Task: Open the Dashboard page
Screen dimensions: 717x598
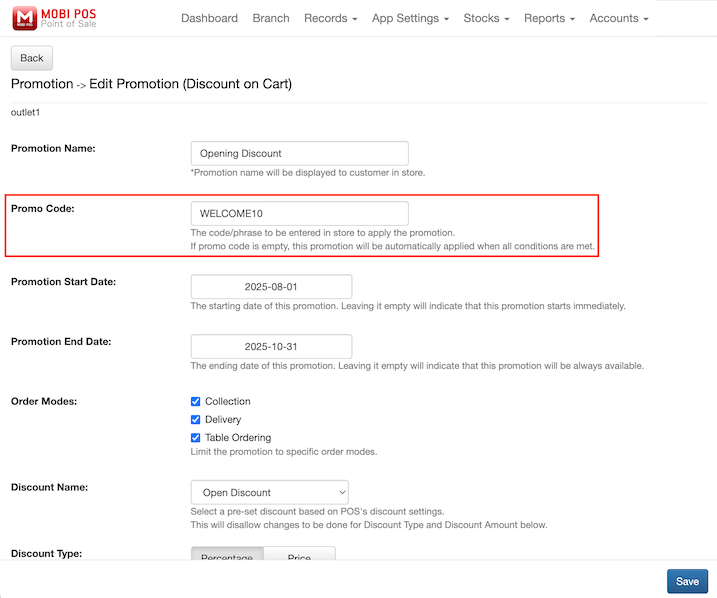Action: [x=209, y=18]
